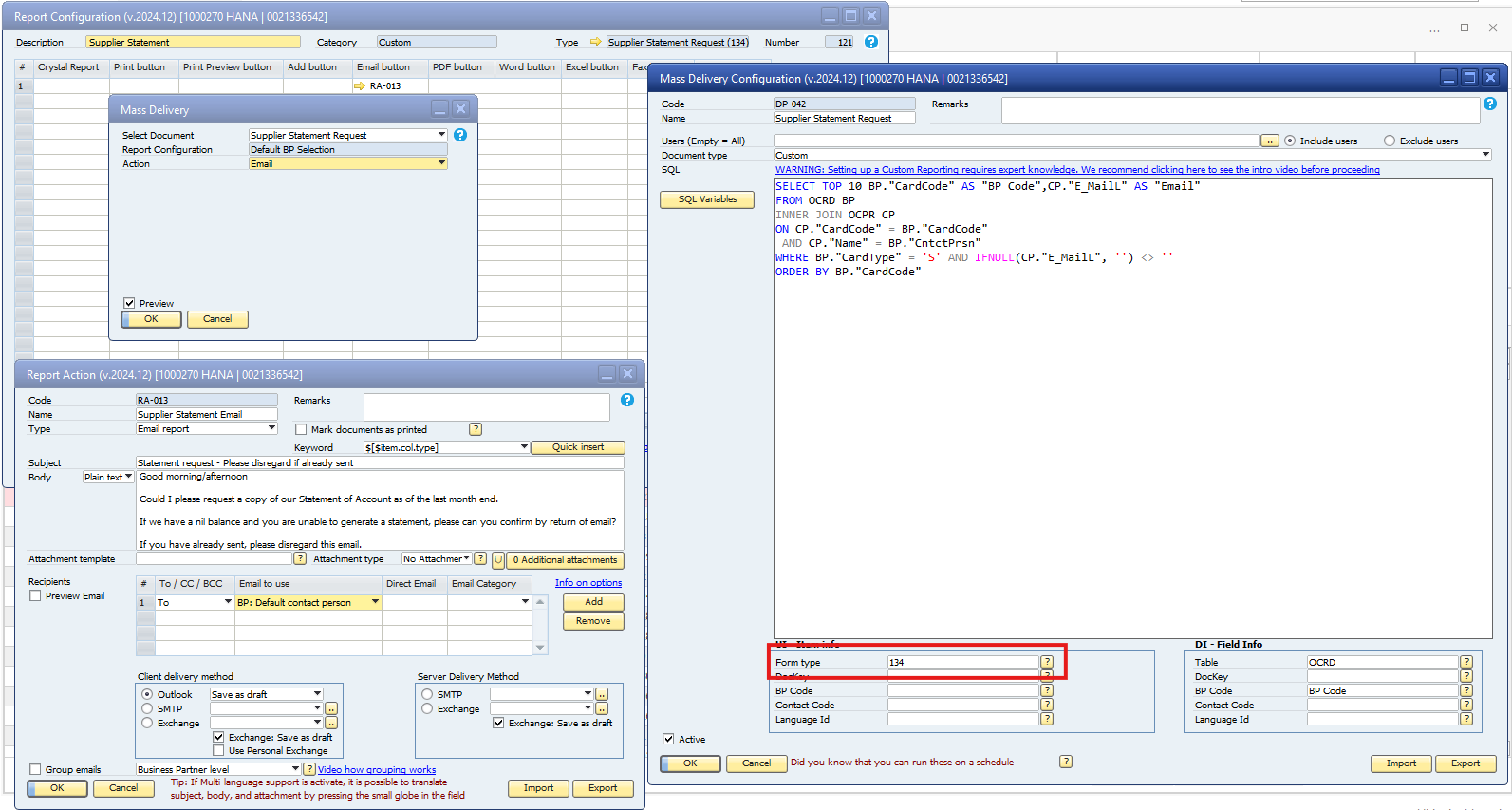
Task: Click Export in Mass Delivery Configuration
Action: coord(1465,763)
